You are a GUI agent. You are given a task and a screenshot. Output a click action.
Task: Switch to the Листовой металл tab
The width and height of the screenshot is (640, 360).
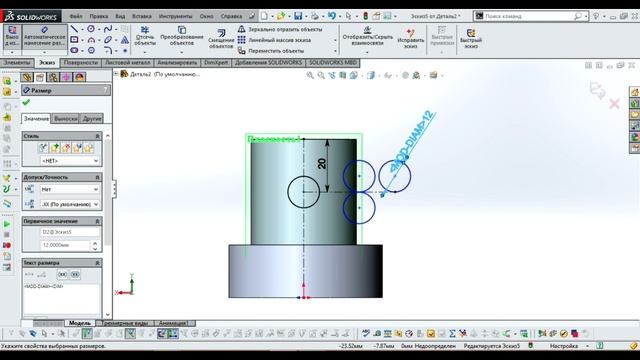click(x=128, y=63)
